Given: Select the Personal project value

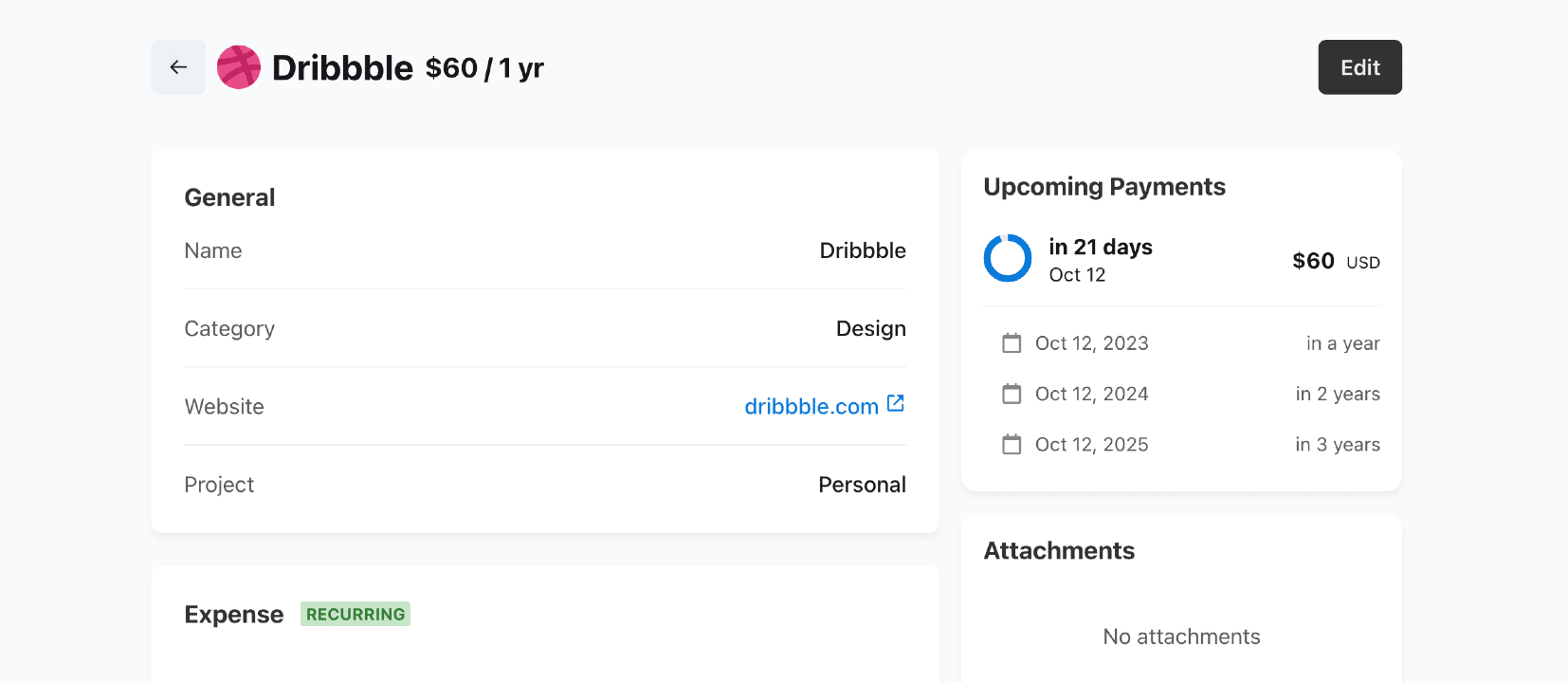Looking at the screenshot, I should click(862, 485).
